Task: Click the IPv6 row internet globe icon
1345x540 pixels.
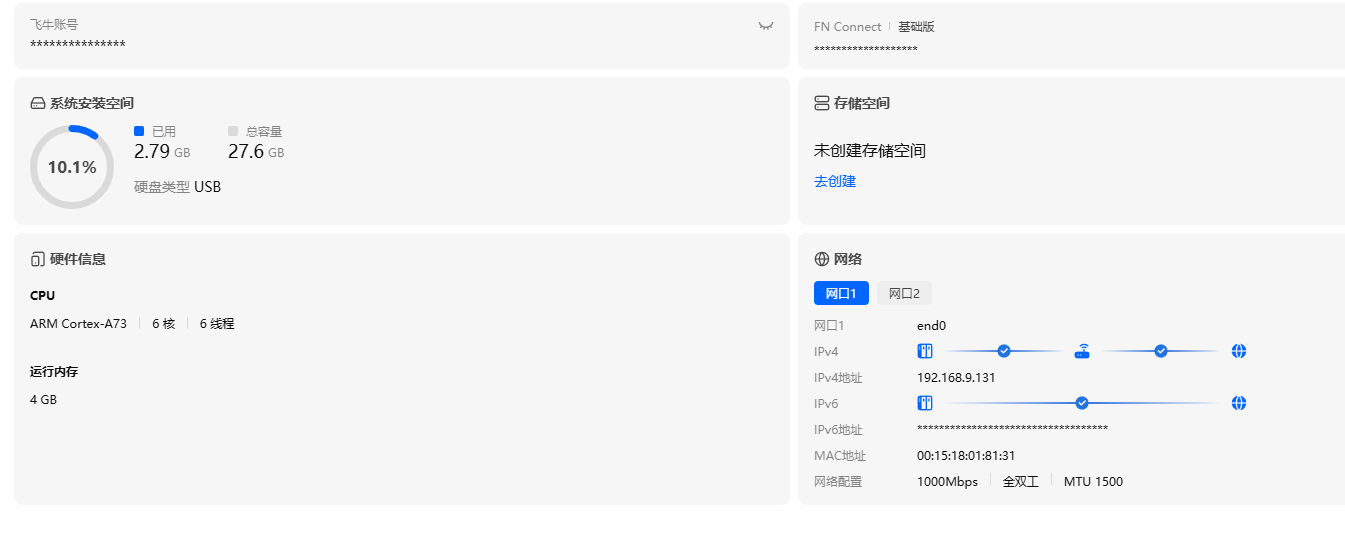Action: click(1239, 403)
